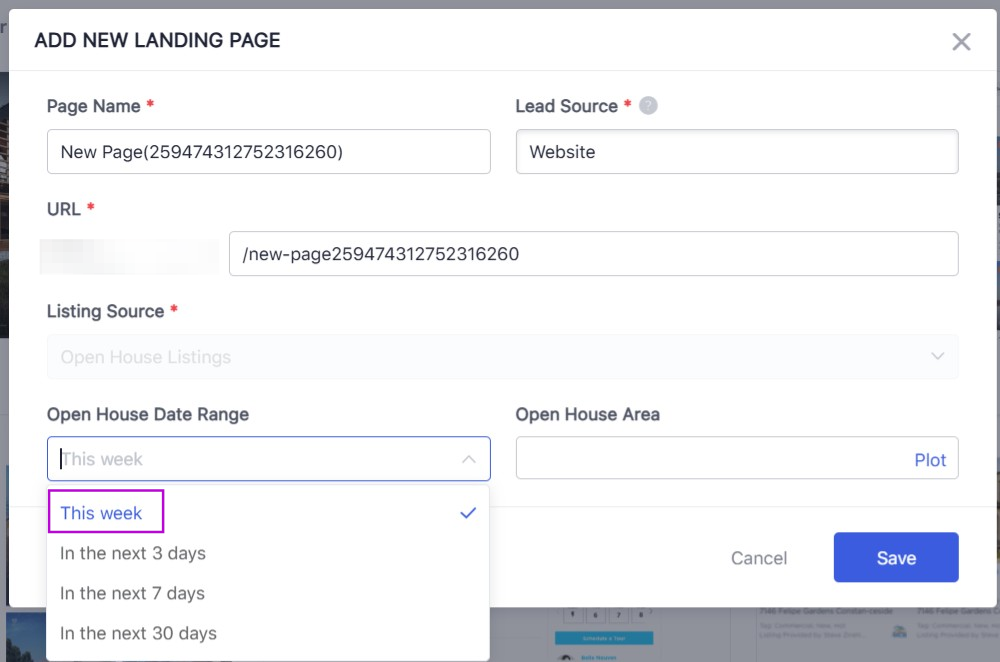Select the This week option
Screen dimensions: 1000x662
pos(102,513)
